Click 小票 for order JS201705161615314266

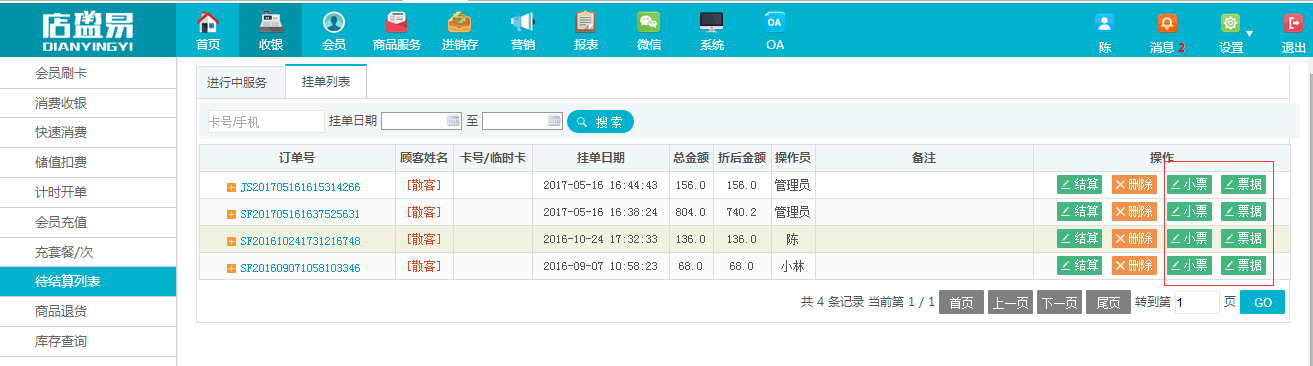click(x=1189, y=184)
